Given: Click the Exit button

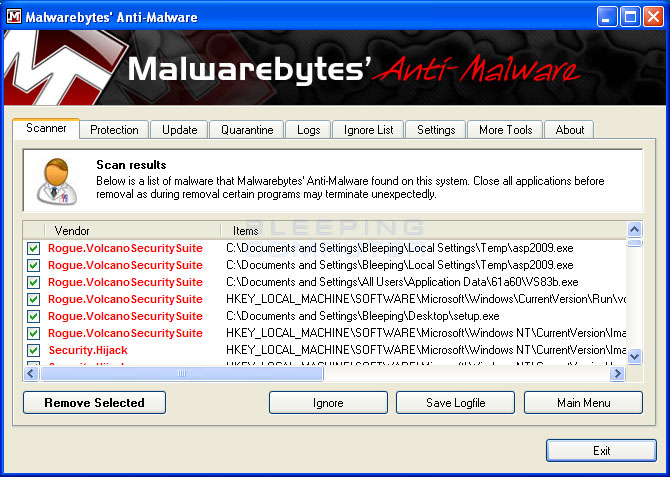Looking at the screenshot, I should point(601,450).
